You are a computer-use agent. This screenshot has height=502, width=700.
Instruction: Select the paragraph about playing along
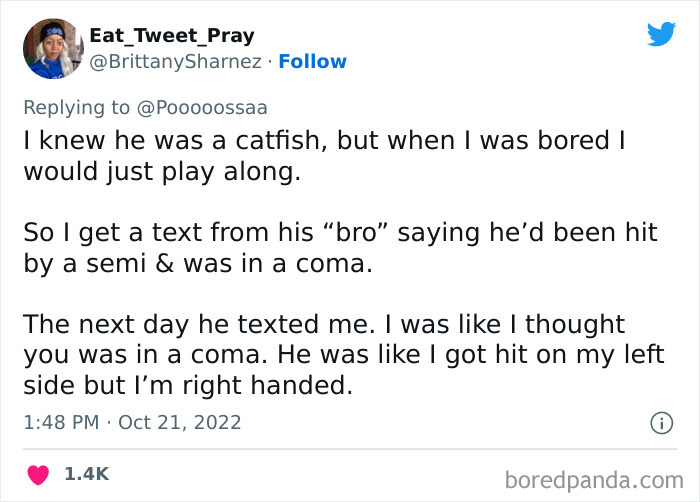(323, 156)
